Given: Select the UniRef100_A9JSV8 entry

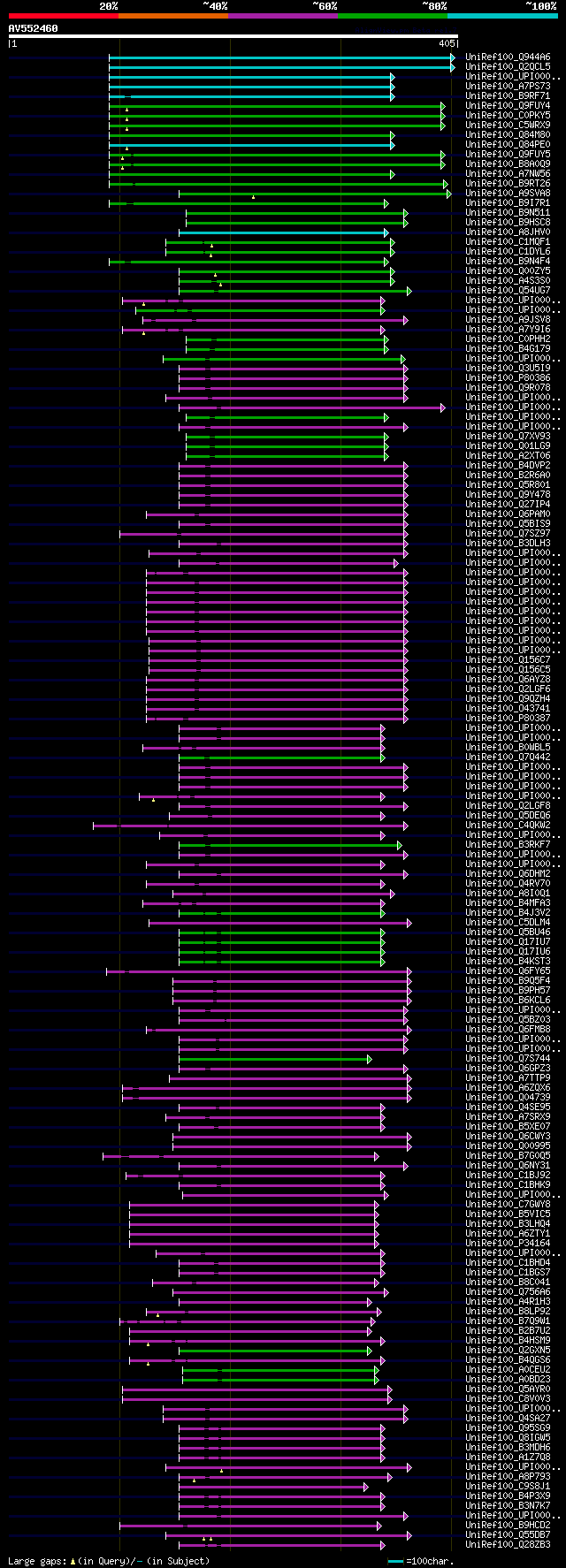Looking at the screenshot, I should coord(508,320).
